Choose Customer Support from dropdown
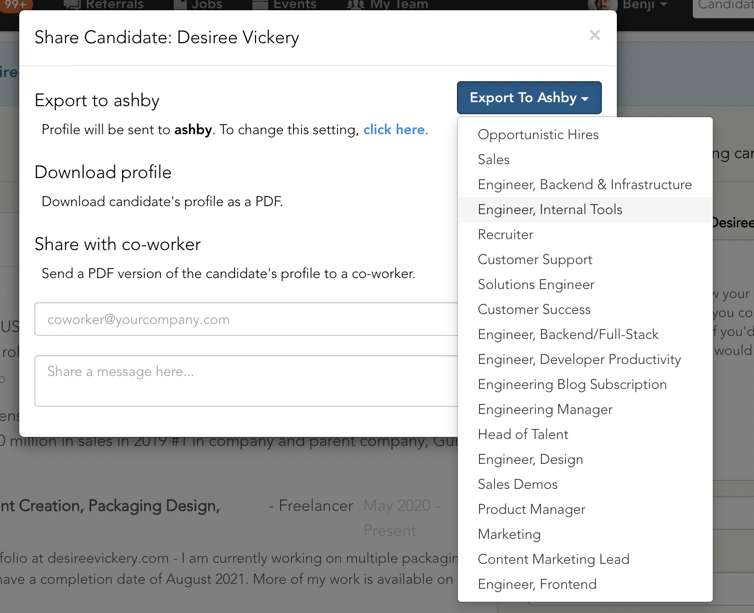This screenshot has height=613, width=754. (x=585, y=260)
